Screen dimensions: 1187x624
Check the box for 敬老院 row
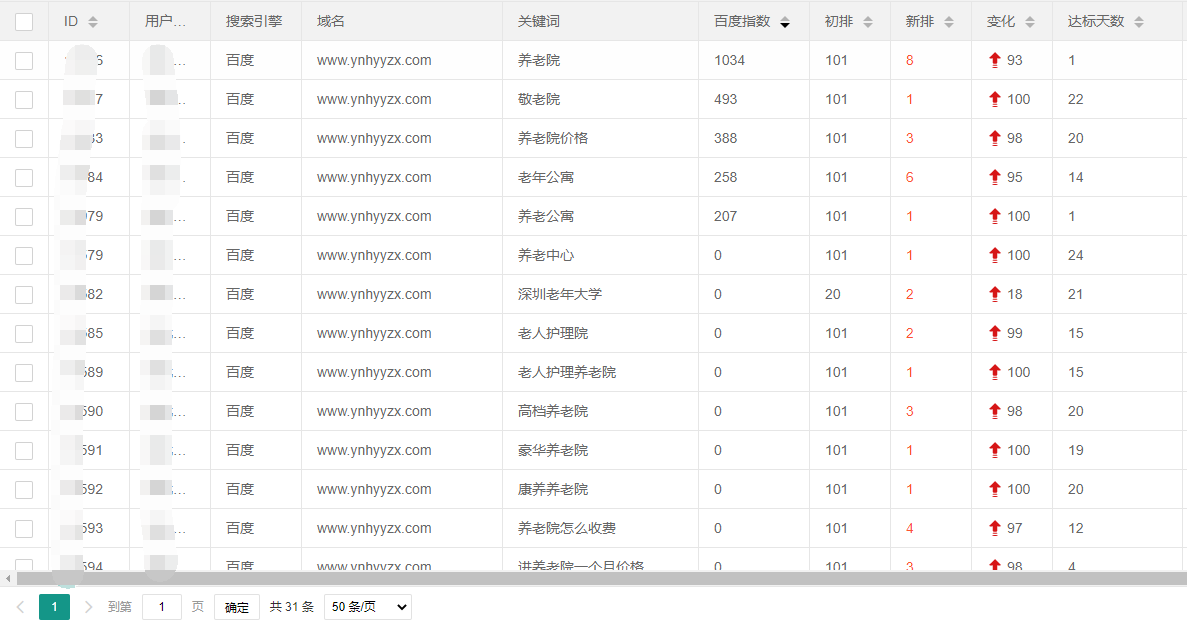click(24, 99)
